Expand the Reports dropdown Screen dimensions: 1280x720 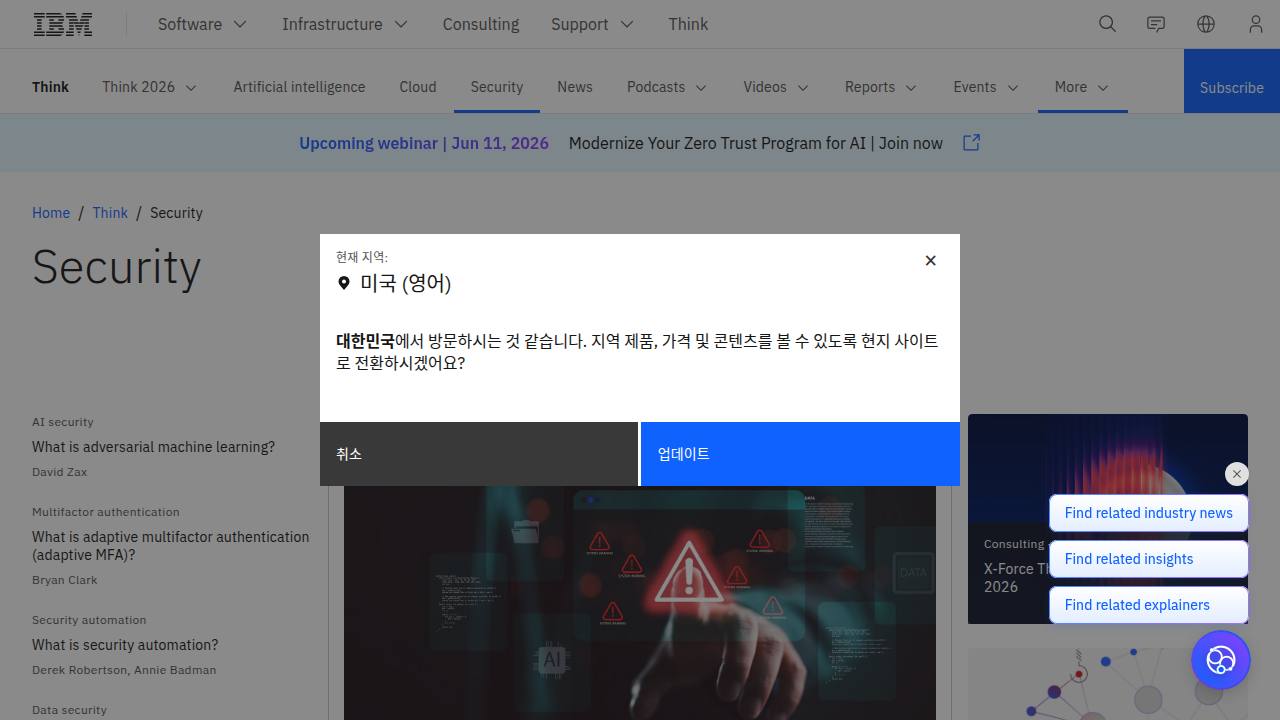[x=881, y=87]
